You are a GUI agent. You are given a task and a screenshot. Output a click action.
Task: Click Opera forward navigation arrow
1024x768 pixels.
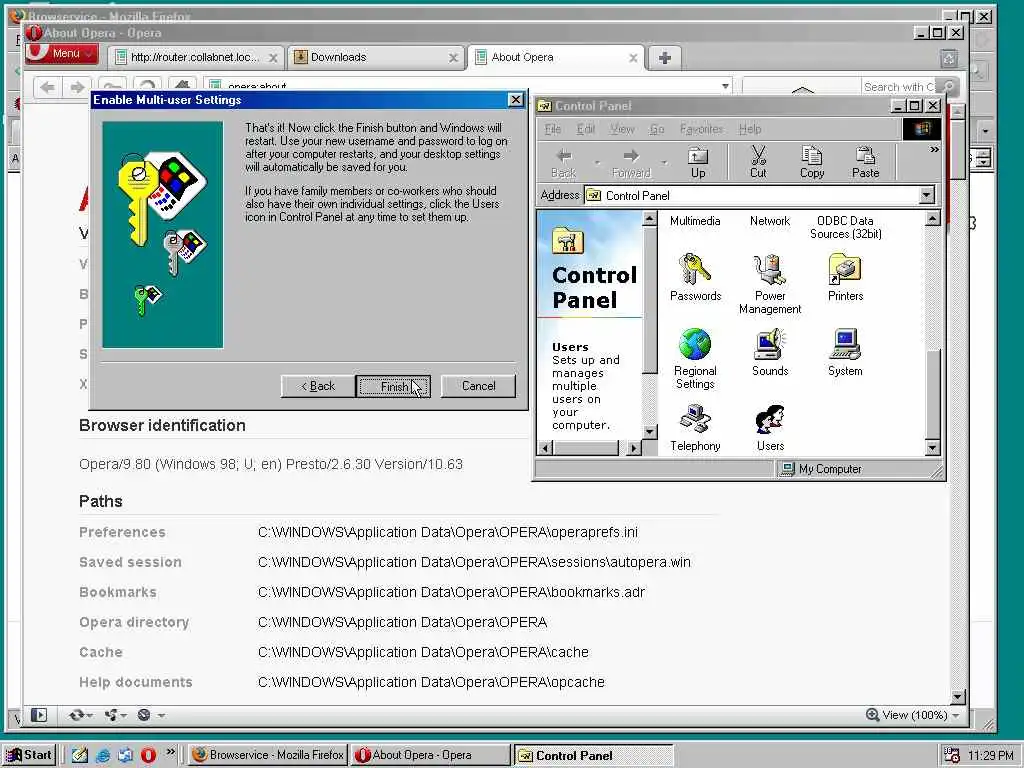click(77, 87)
